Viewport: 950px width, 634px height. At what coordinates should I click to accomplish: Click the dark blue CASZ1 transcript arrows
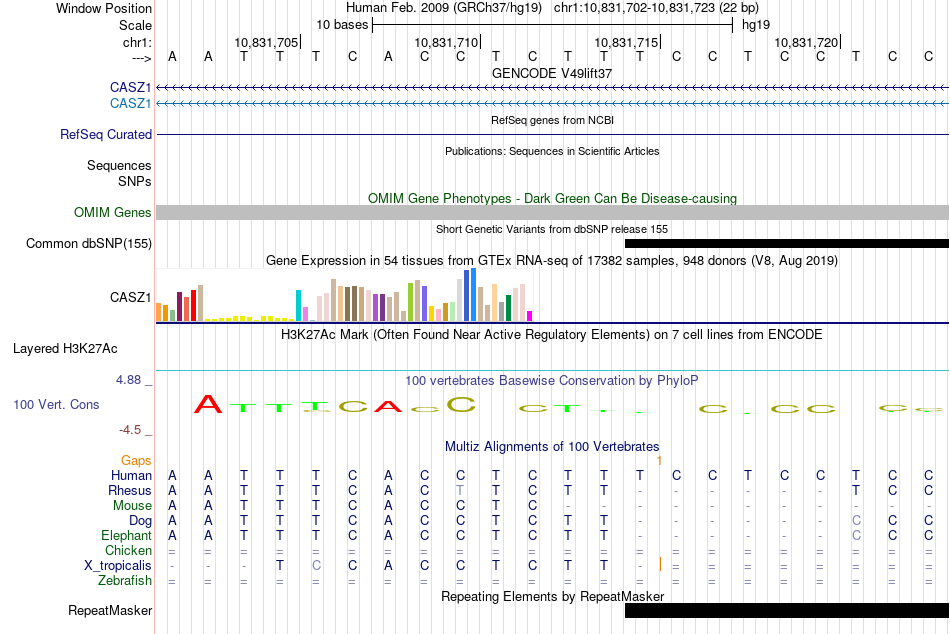553,87
